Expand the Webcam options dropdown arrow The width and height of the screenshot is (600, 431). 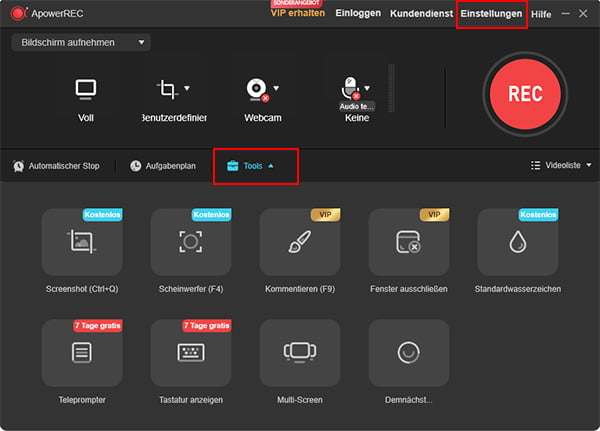click(276, 88)
